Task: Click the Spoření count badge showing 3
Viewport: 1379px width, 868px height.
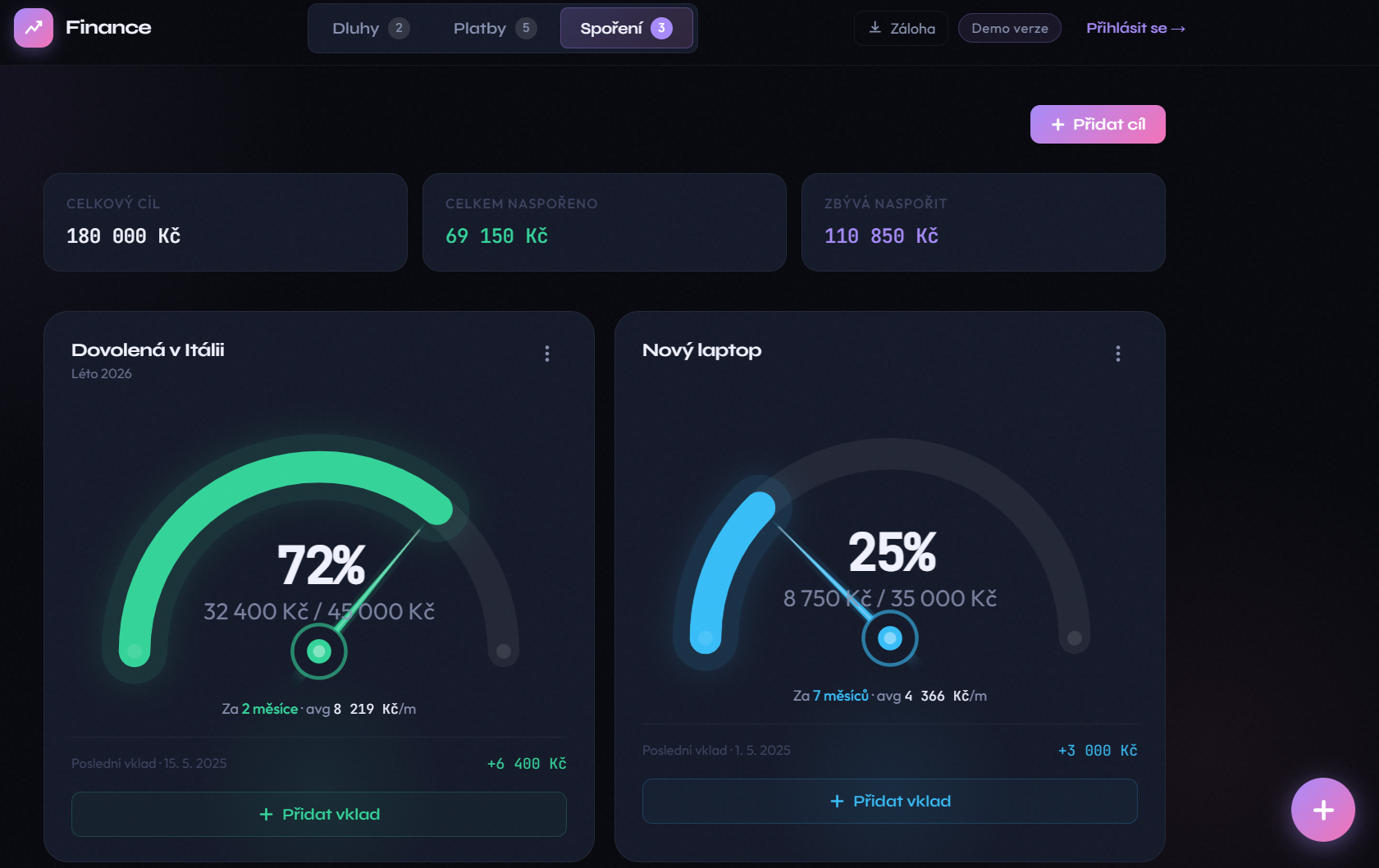Action: (x=661, y=28)
